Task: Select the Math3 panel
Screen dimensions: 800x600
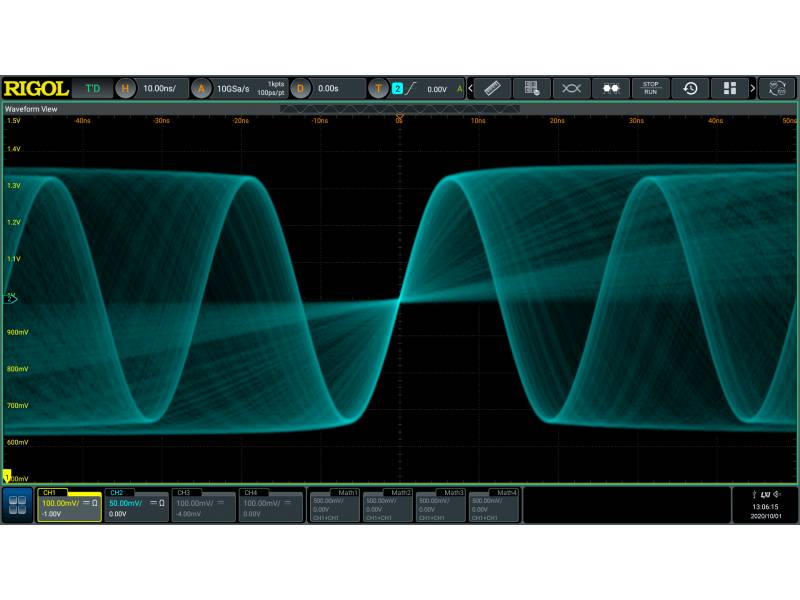Action: [441, 506]
